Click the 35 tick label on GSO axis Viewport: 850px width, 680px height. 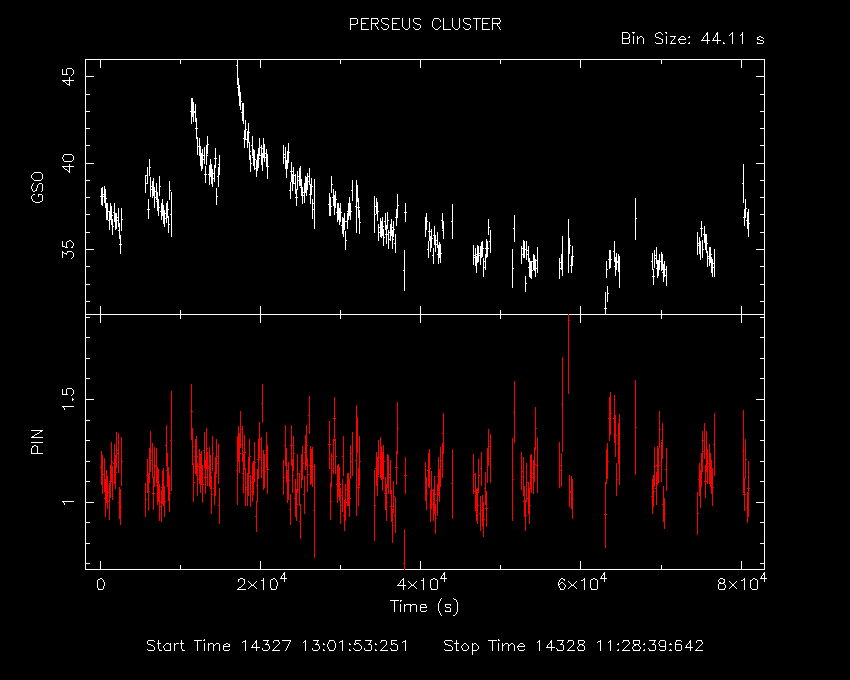(x=69, y=249)
